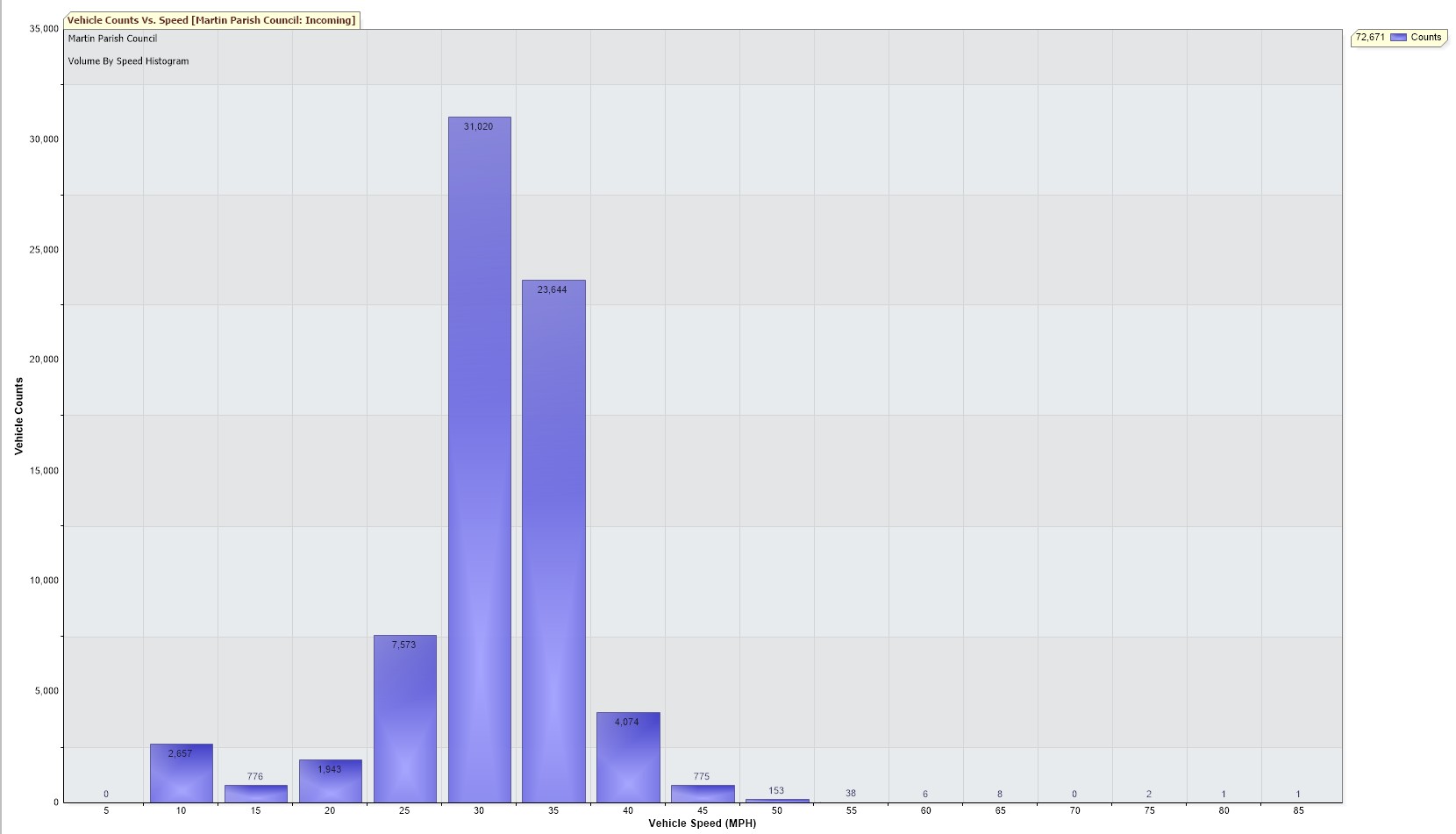Select the 15 MPH bar with 776

pyautogui.click(x=255, y=794)
